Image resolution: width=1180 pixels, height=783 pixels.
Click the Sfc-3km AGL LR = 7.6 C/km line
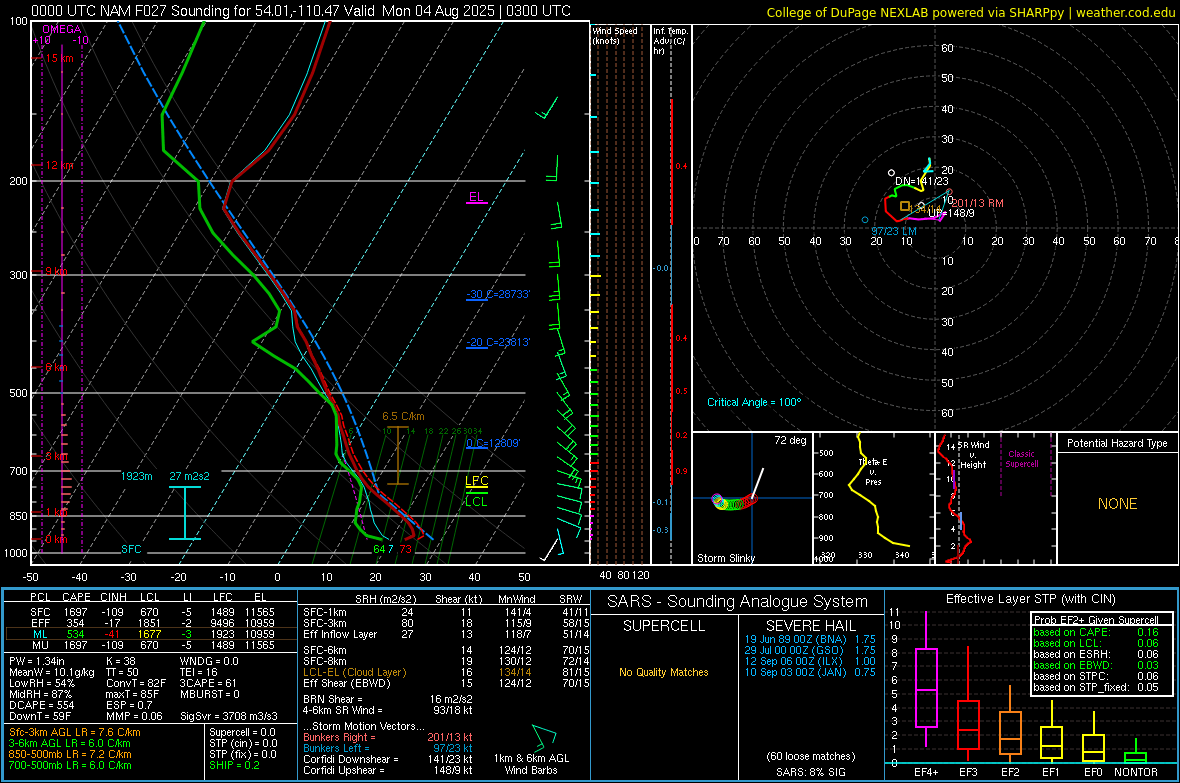75,732
